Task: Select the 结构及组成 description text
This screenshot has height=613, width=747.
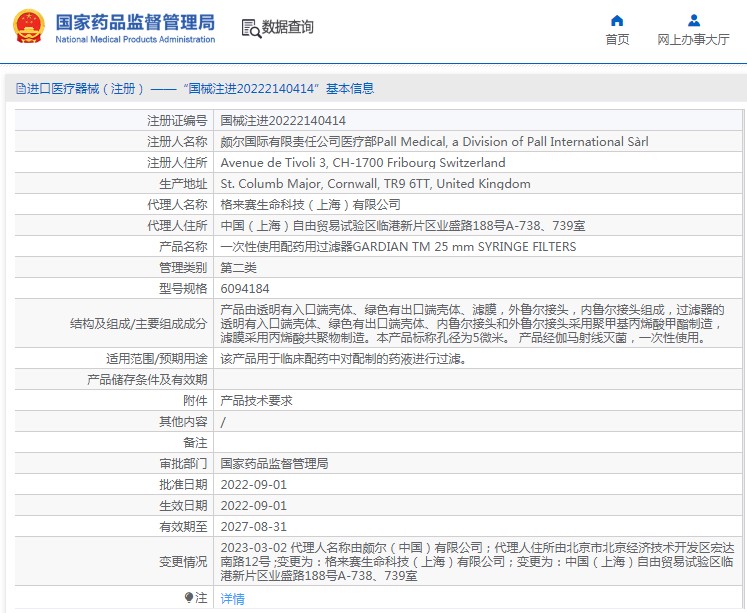Action: [472, 323]
